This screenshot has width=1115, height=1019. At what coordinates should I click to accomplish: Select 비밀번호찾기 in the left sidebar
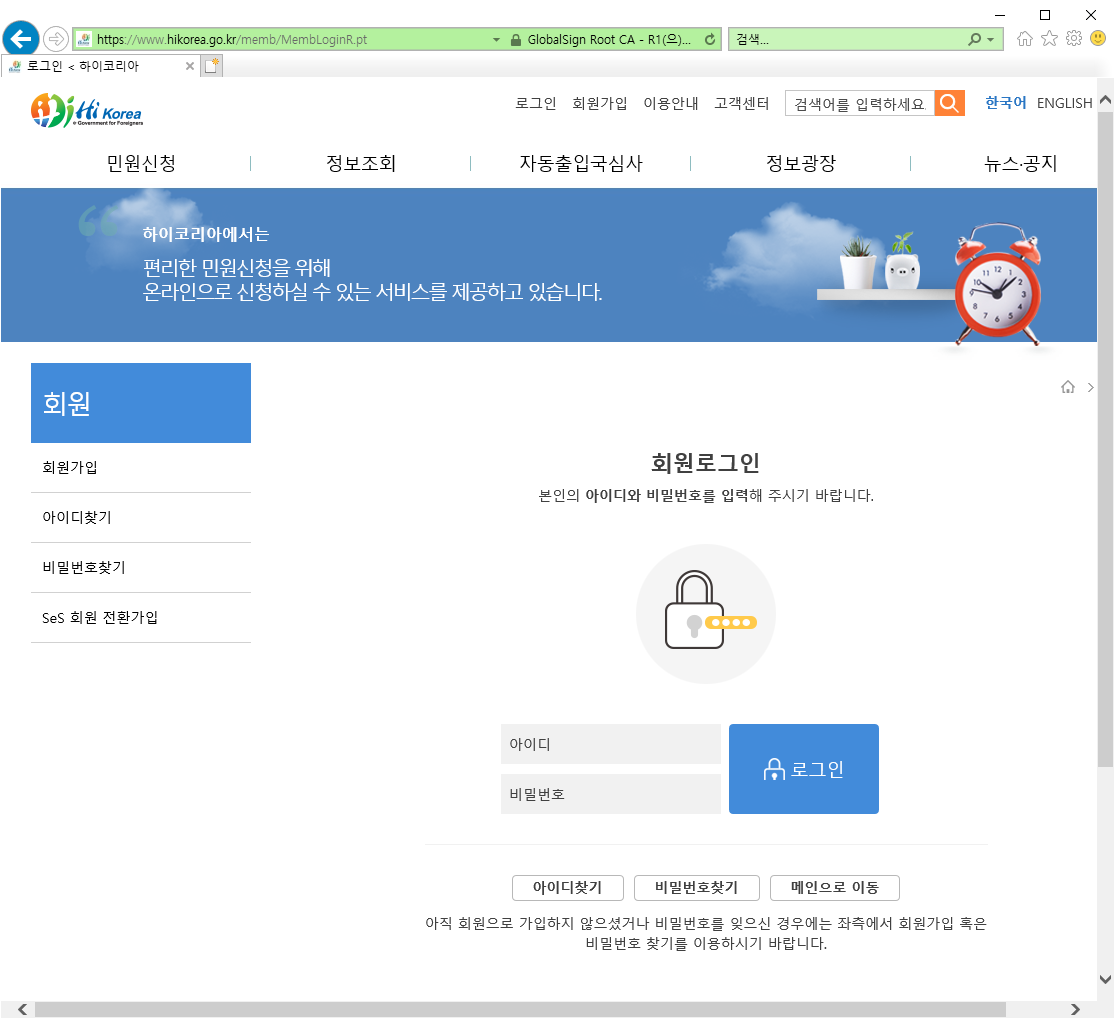(141, 567)
